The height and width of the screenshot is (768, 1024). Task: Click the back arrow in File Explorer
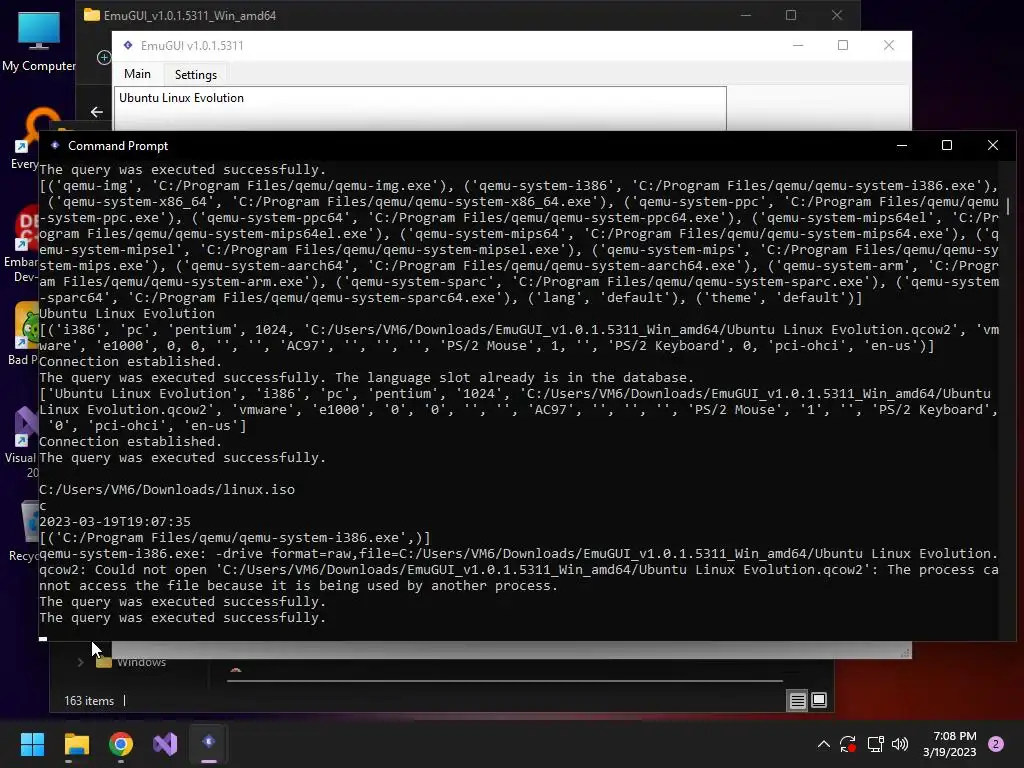tap(97, 112)
